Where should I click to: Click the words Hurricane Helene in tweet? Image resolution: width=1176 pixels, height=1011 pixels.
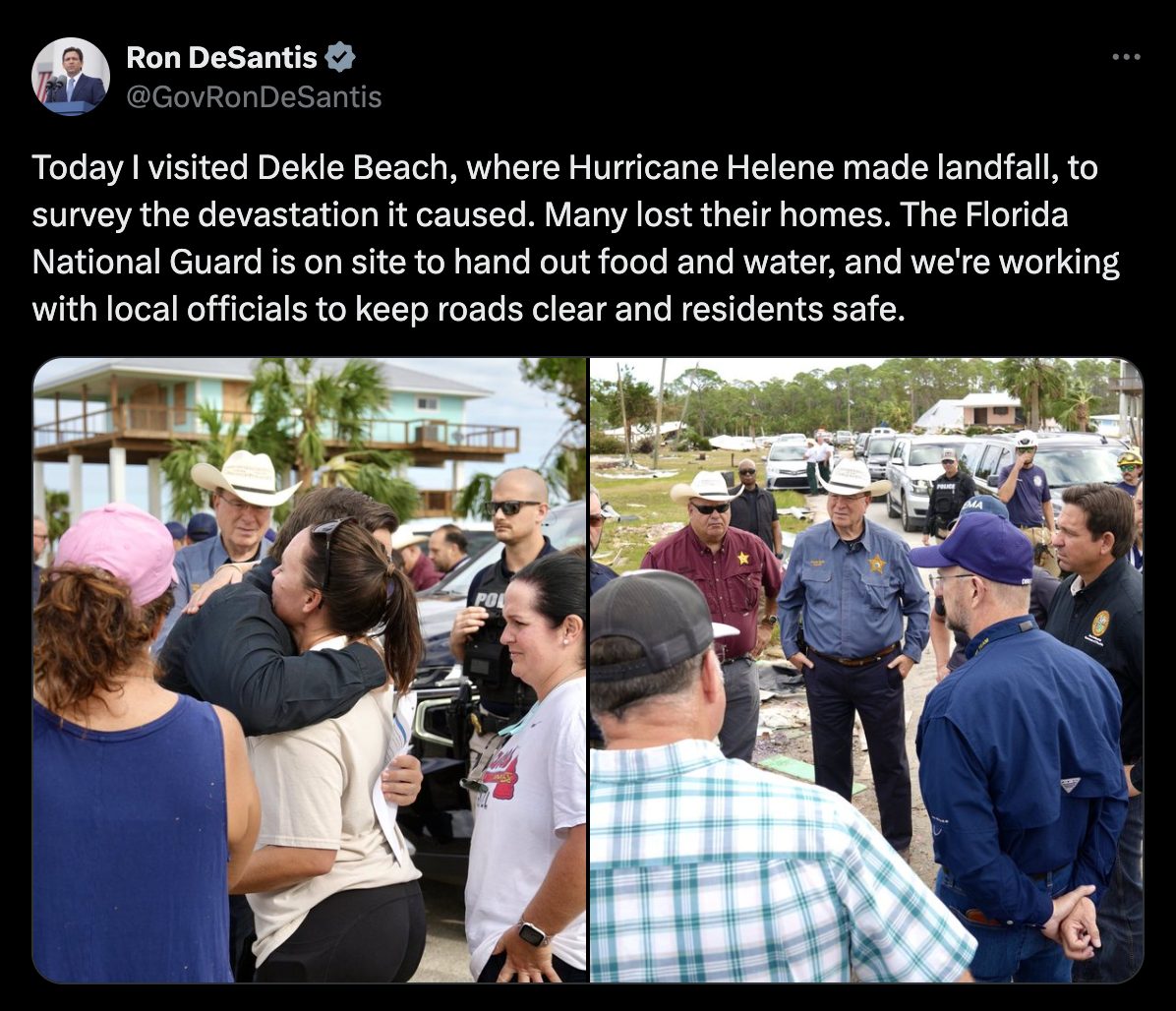coord(700,167)
